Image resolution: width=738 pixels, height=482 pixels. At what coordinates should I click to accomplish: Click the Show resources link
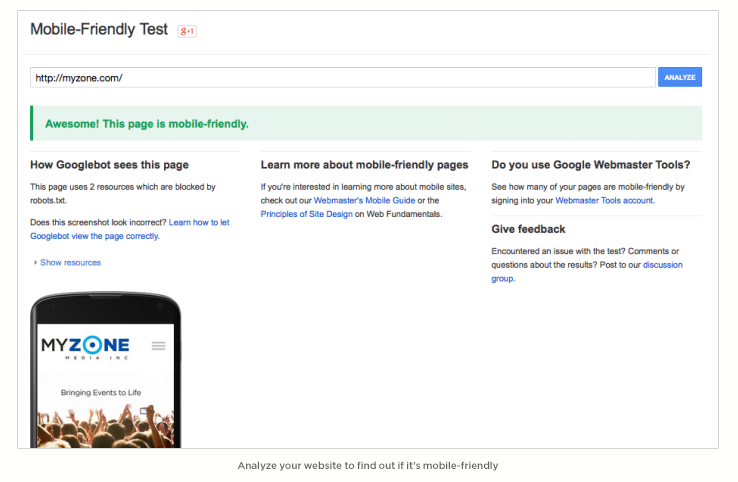[x=71, y=263]
